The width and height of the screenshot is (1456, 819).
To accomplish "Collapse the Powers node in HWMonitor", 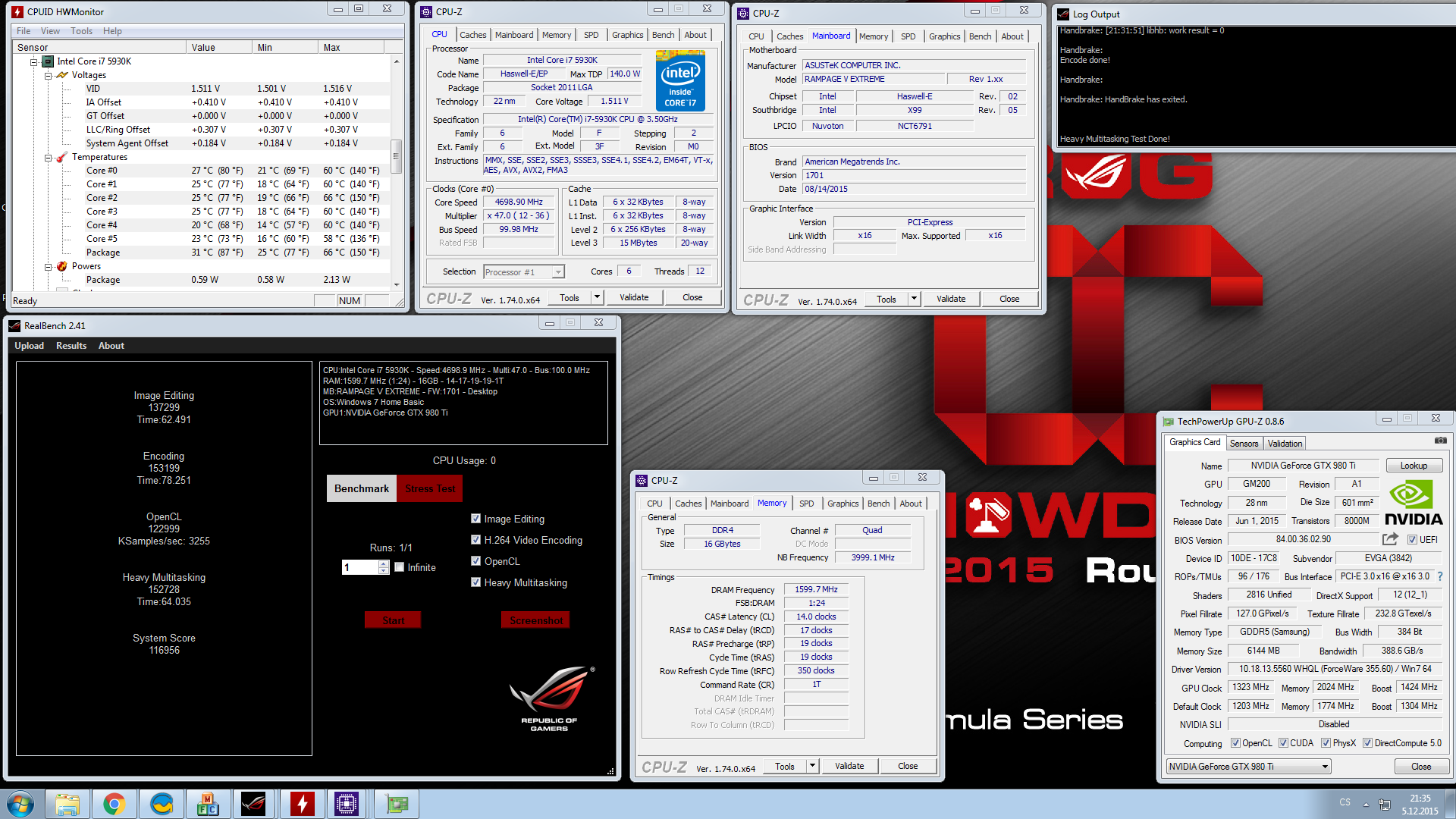I will (48, 266).
